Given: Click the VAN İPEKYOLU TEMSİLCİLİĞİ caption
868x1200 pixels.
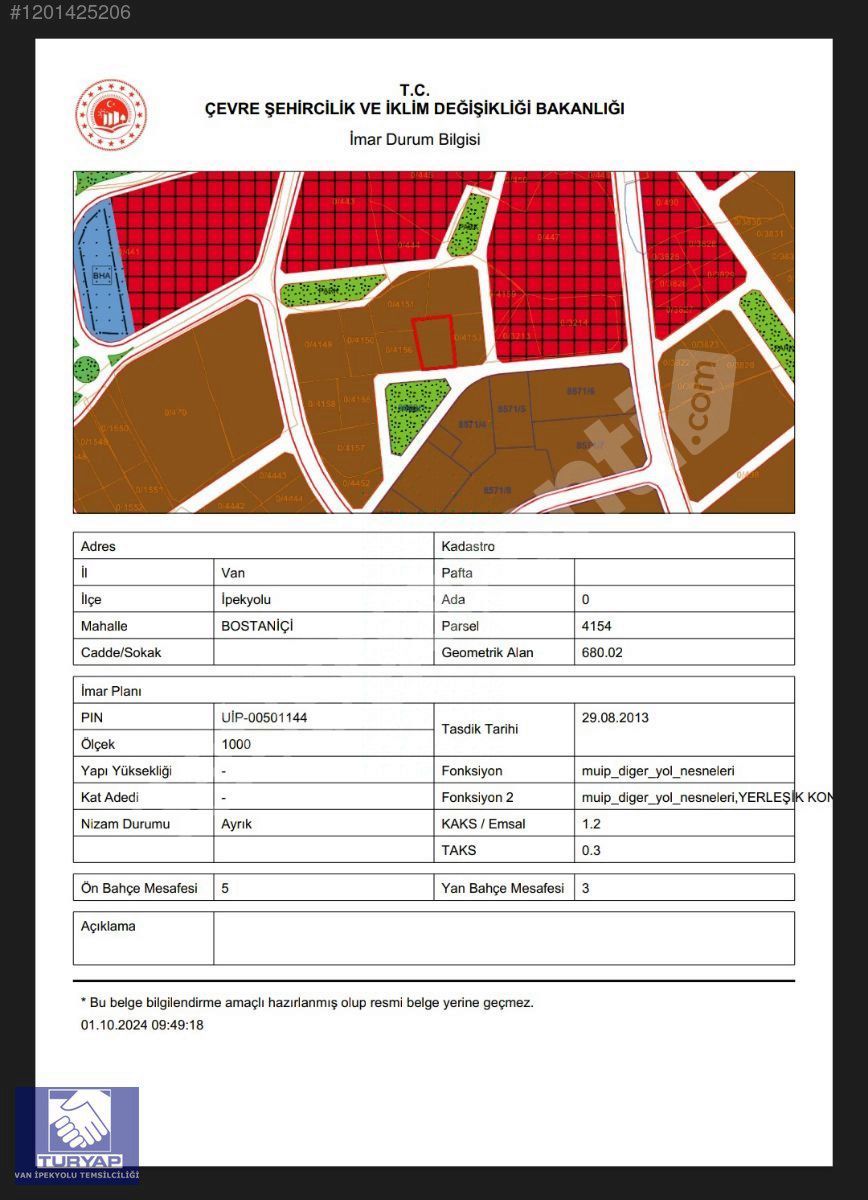Looking at the screenshot, I should (77, 1175).
